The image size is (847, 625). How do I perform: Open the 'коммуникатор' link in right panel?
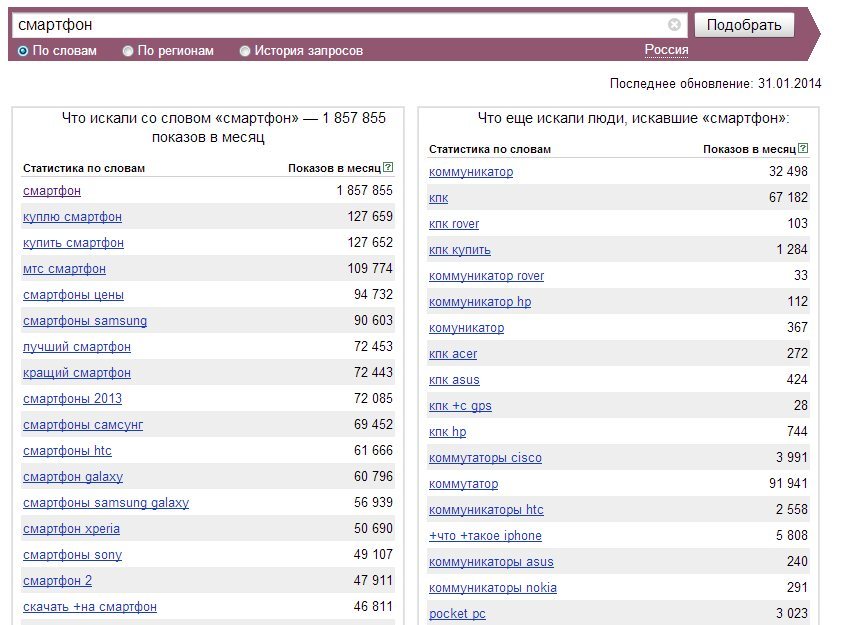pos(471,172)
